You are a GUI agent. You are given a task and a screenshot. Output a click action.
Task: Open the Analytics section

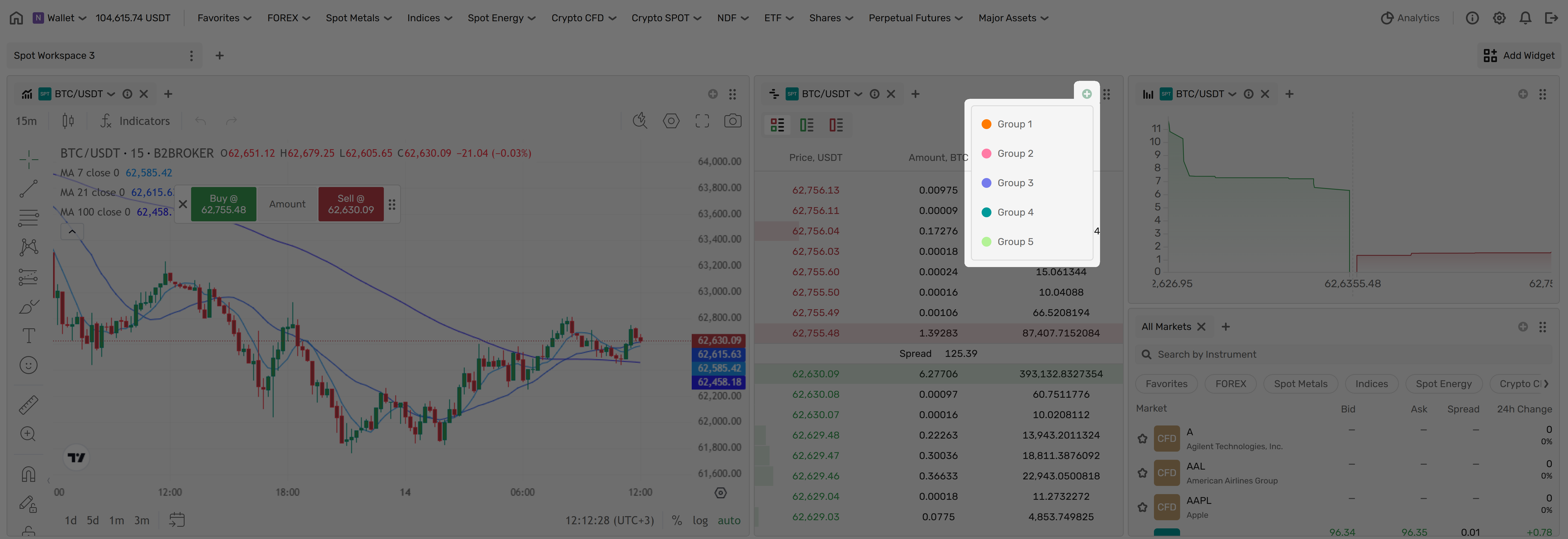(x=1410, y=18)
